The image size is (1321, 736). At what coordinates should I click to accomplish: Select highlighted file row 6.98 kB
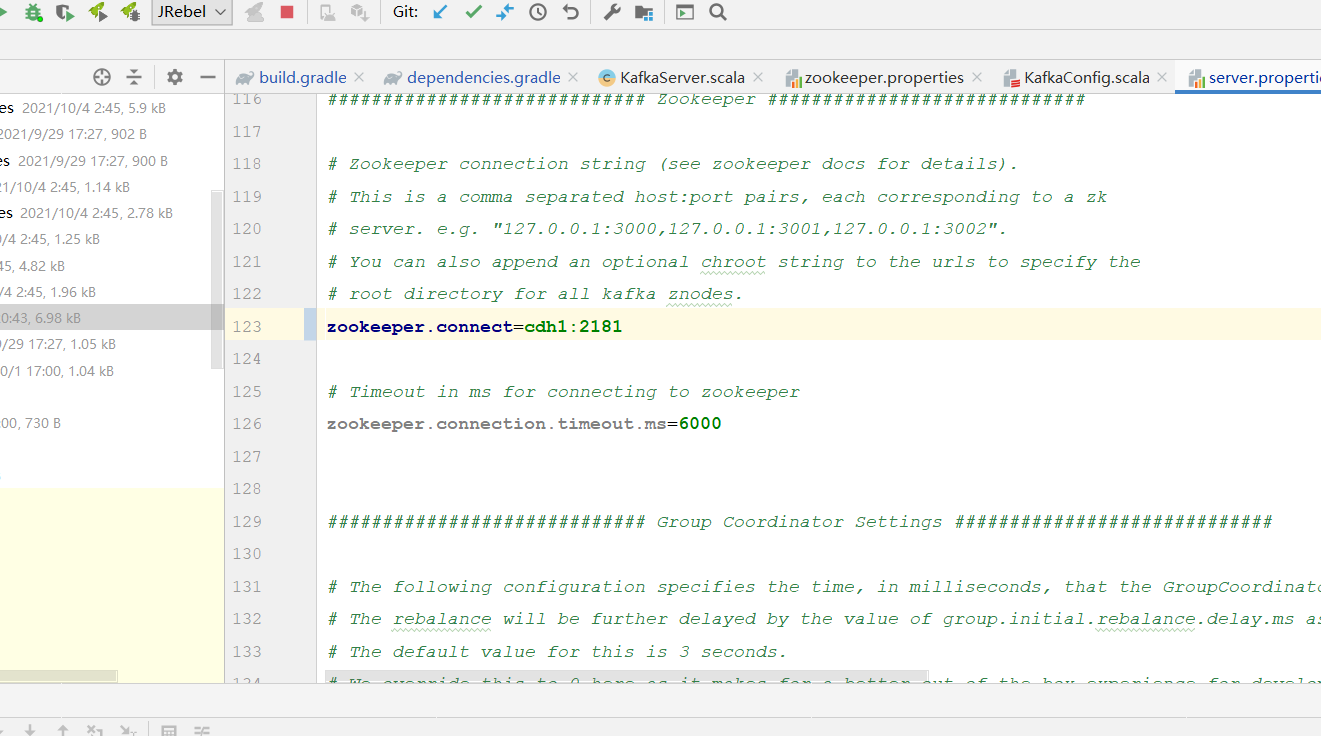click(x=111, y=318)
